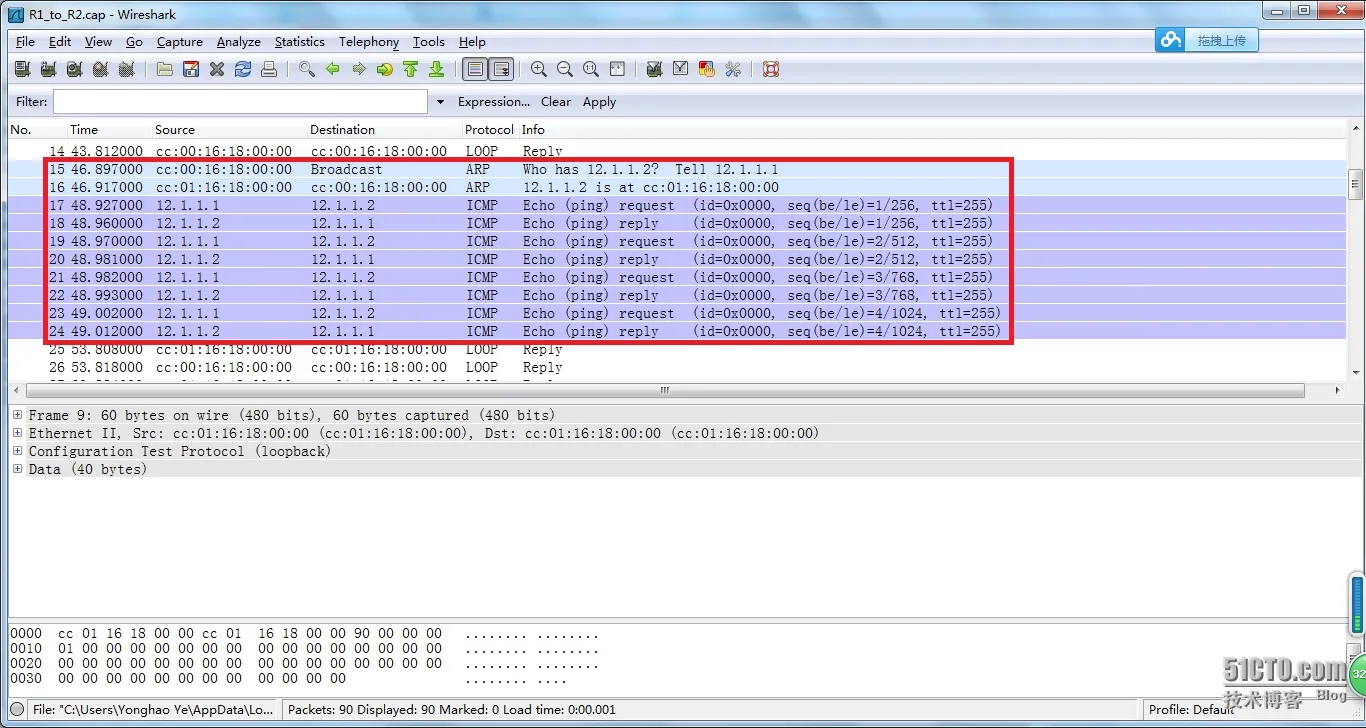Screen dimensions: 1366x728
Task: Toggle packet list colorizing
Action: click(475, 69)
